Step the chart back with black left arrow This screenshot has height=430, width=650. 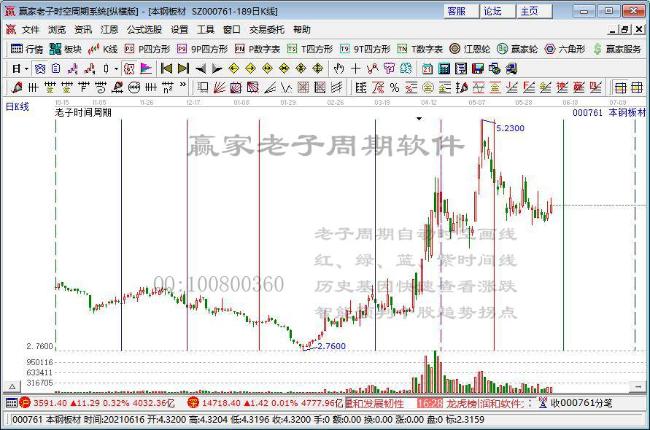[201, 68]
